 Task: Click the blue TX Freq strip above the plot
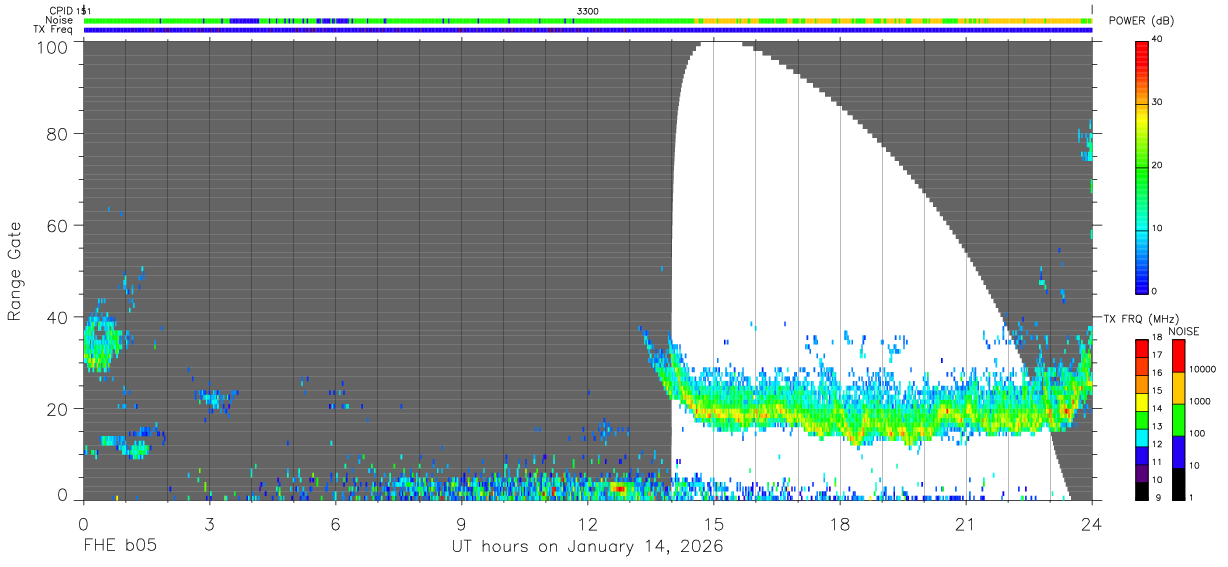click(x=588, y=30)
